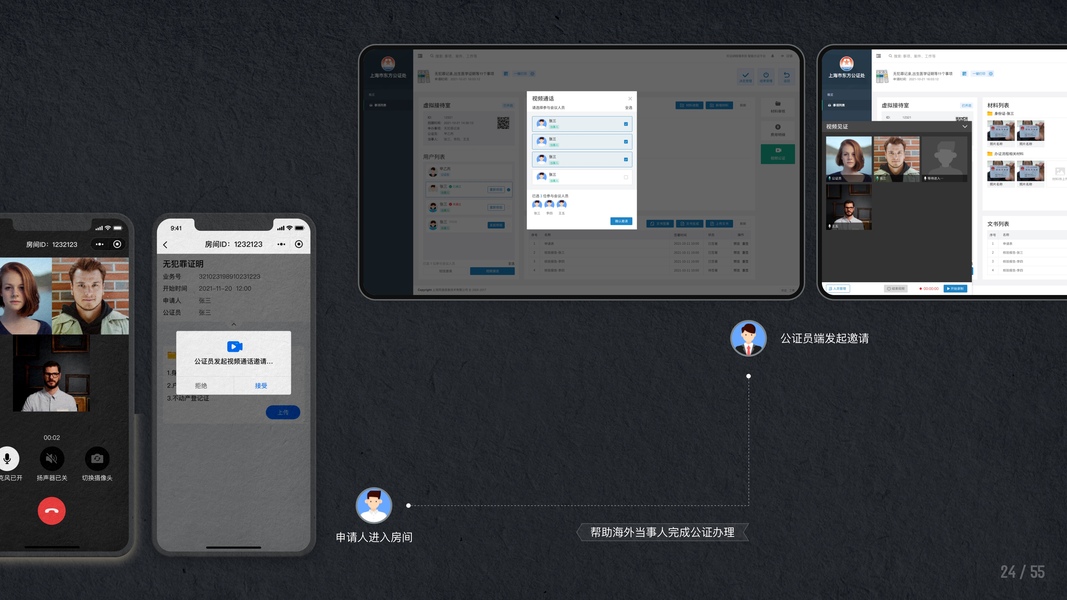Click the notary office logo in right tablet

tap(847, 63)
